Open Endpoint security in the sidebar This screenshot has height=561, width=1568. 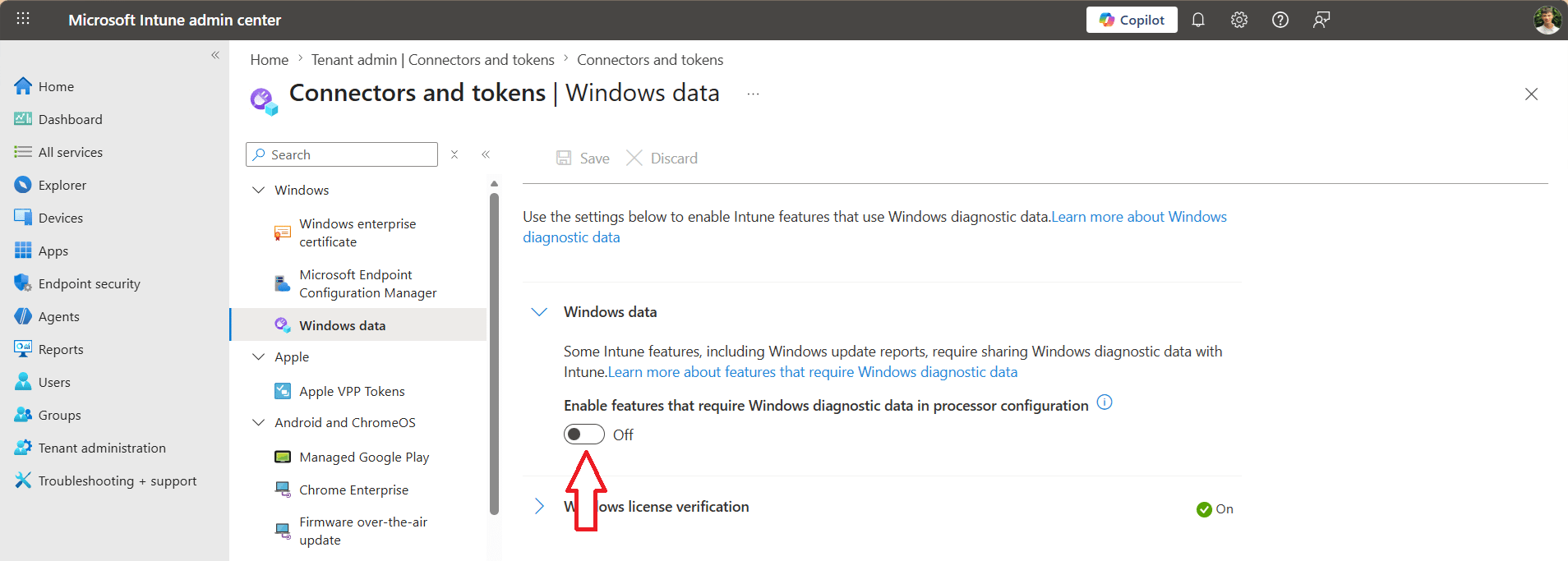point(89,283)
